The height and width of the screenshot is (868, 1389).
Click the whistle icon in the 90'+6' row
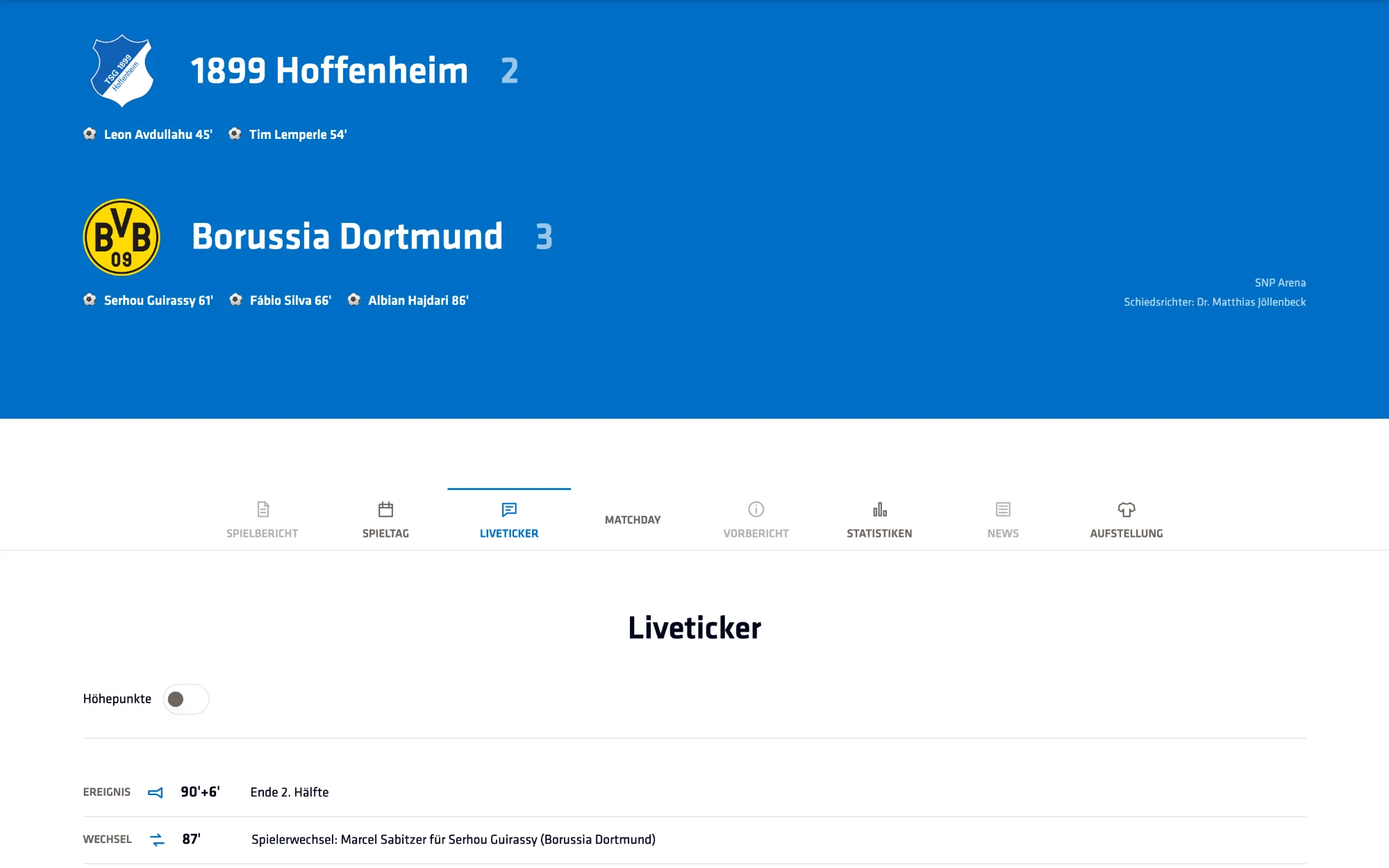pos(156,792)
